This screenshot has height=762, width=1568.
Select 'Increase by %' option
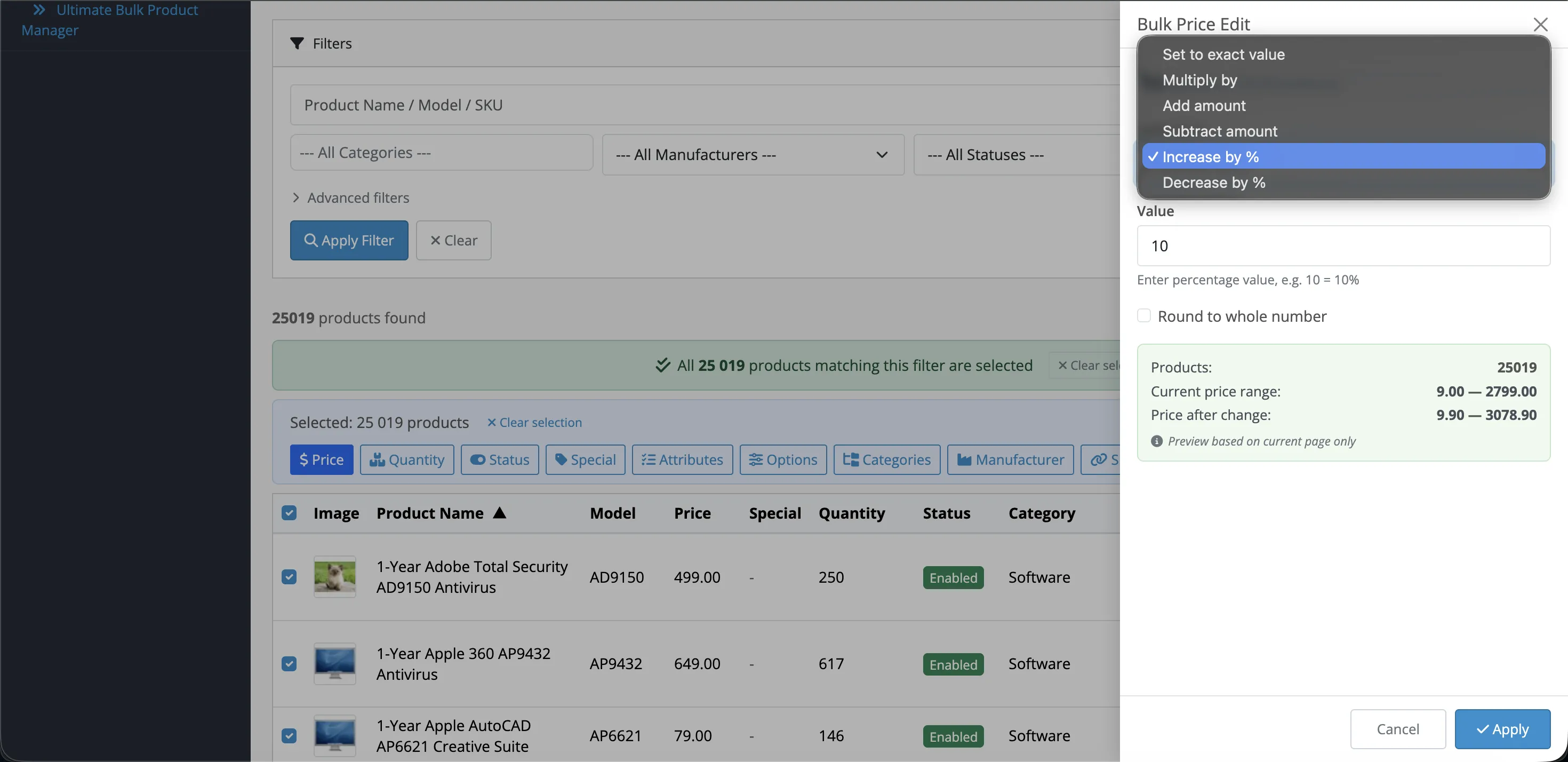1343,156
